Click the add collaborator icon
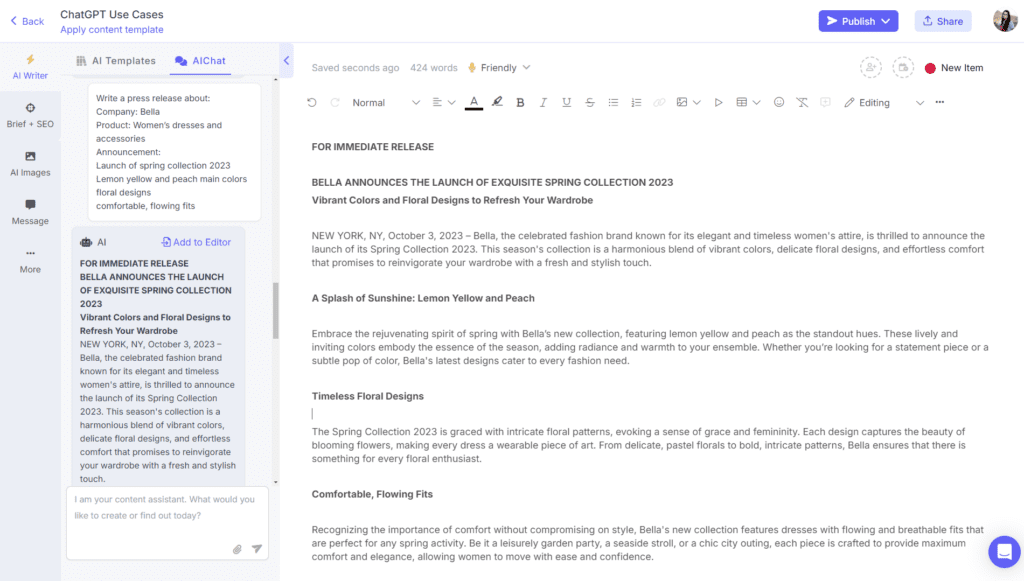The width and height of the screenshot is (1024, 581). click(x=871, y=67)
